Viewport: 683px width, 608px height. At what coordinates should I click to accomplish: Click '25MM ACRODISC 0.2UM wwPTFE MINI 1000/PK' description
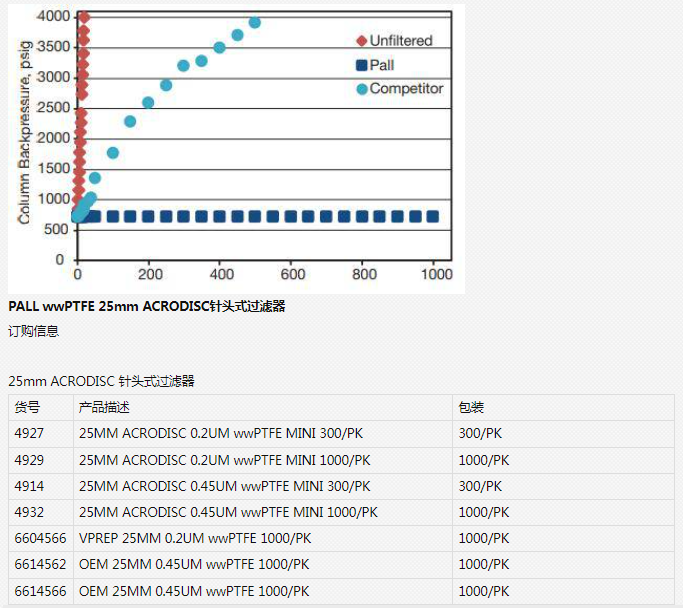point(225,460)
